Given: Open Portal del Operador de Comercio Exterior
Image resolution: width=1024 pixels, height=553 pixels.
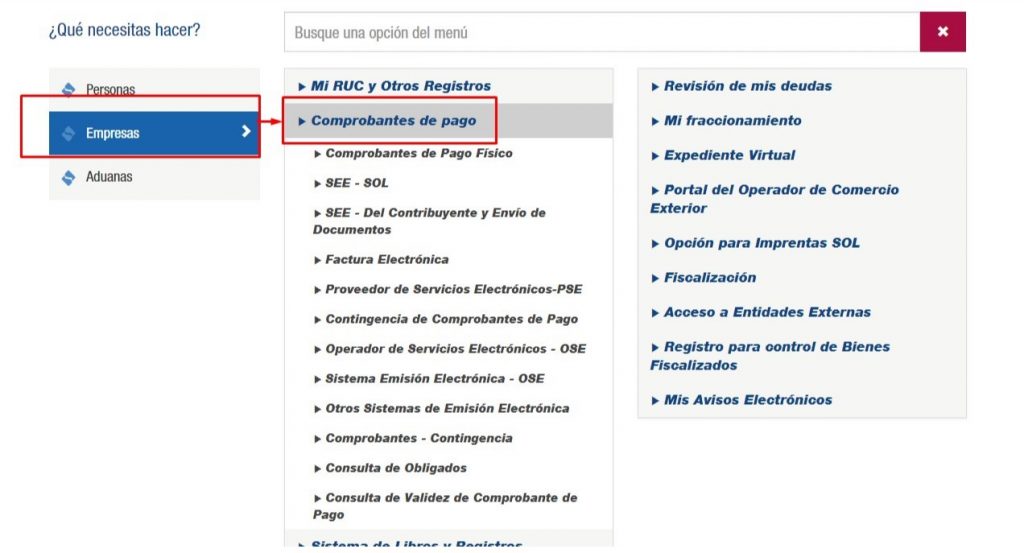Looking at the screenshot, I should point(775,199).
